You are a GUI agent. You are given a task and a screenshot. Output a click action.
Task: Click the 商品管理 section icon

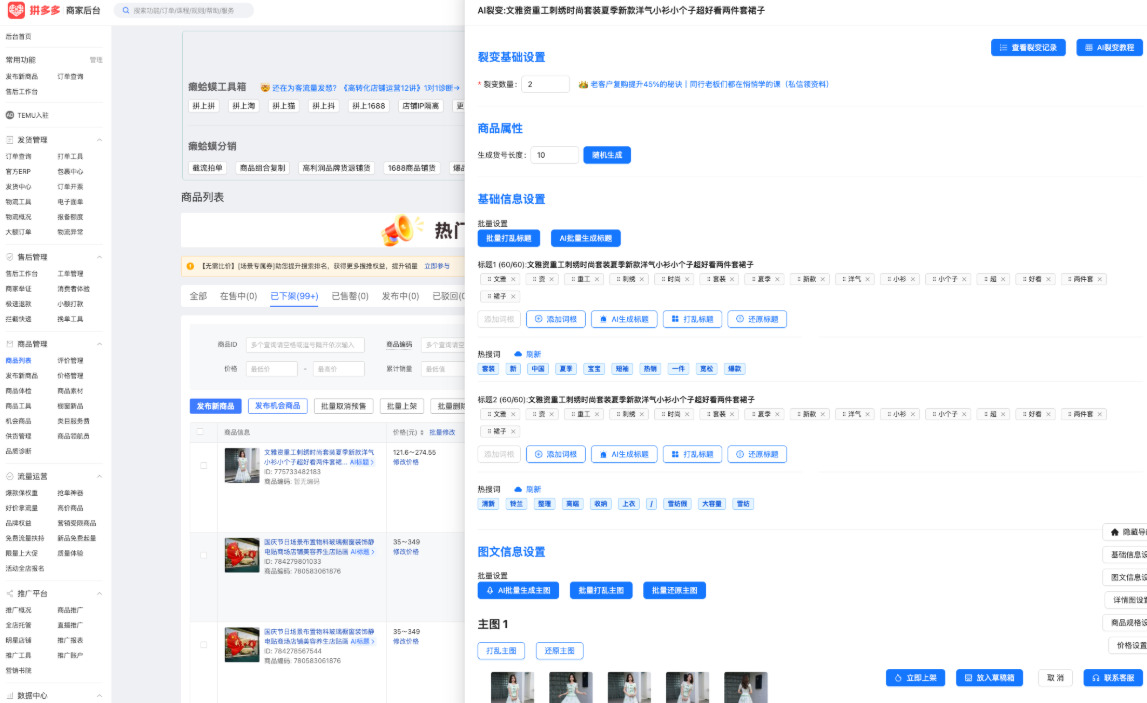point(10,344)
